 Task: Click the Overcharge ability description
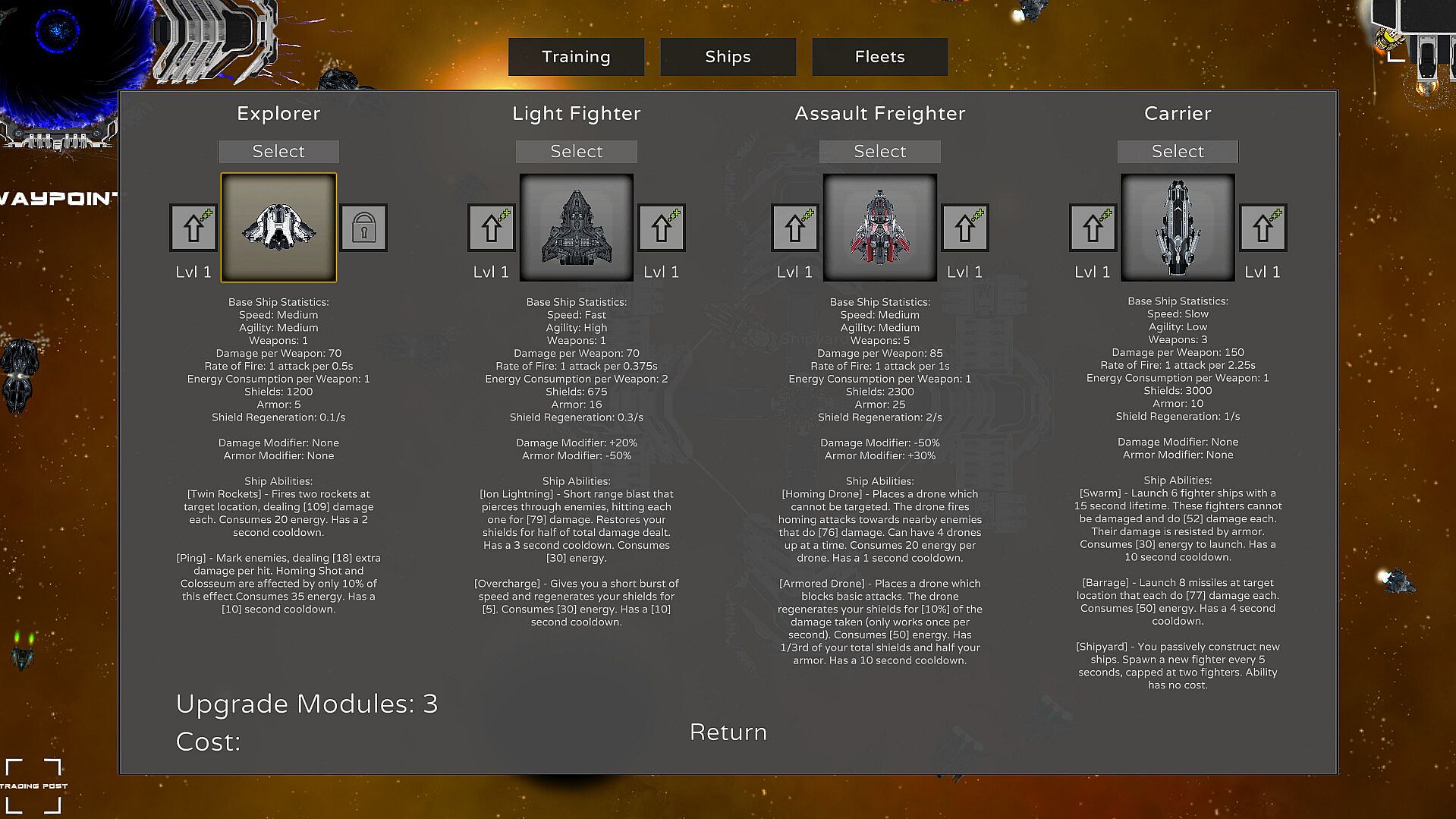tap(577, 603)
